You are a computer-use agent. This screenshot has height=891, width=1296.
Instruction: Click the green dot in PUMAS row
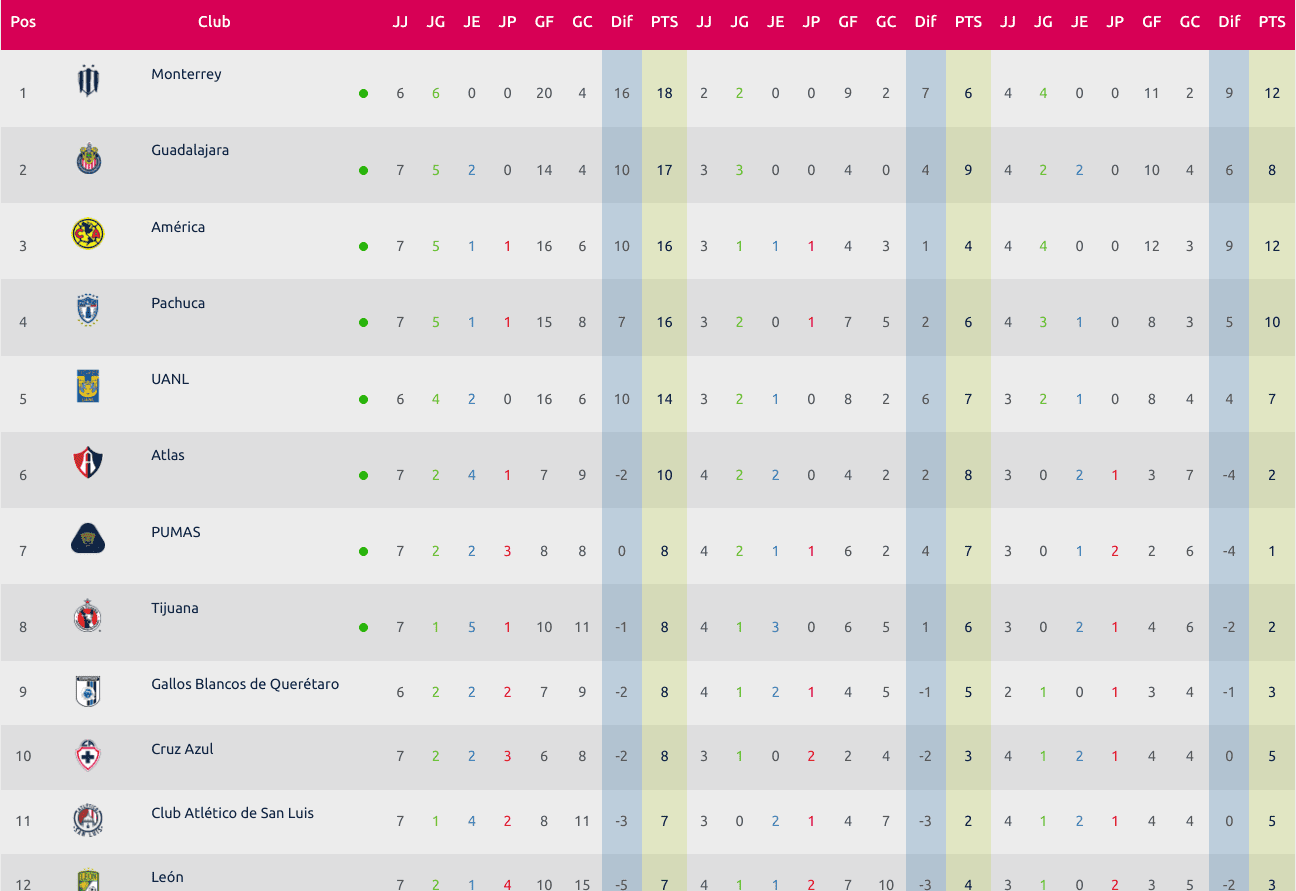(363, 551)
